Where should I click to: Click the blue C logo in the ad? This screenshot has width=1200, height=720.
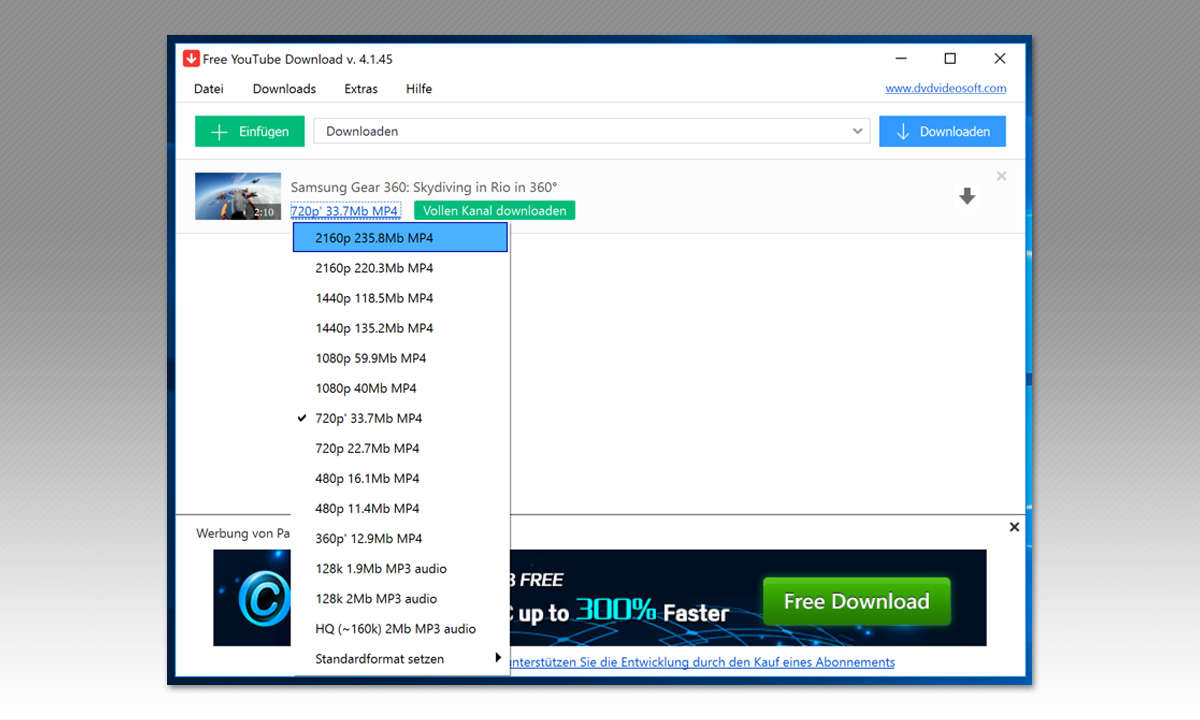point(263,598)
